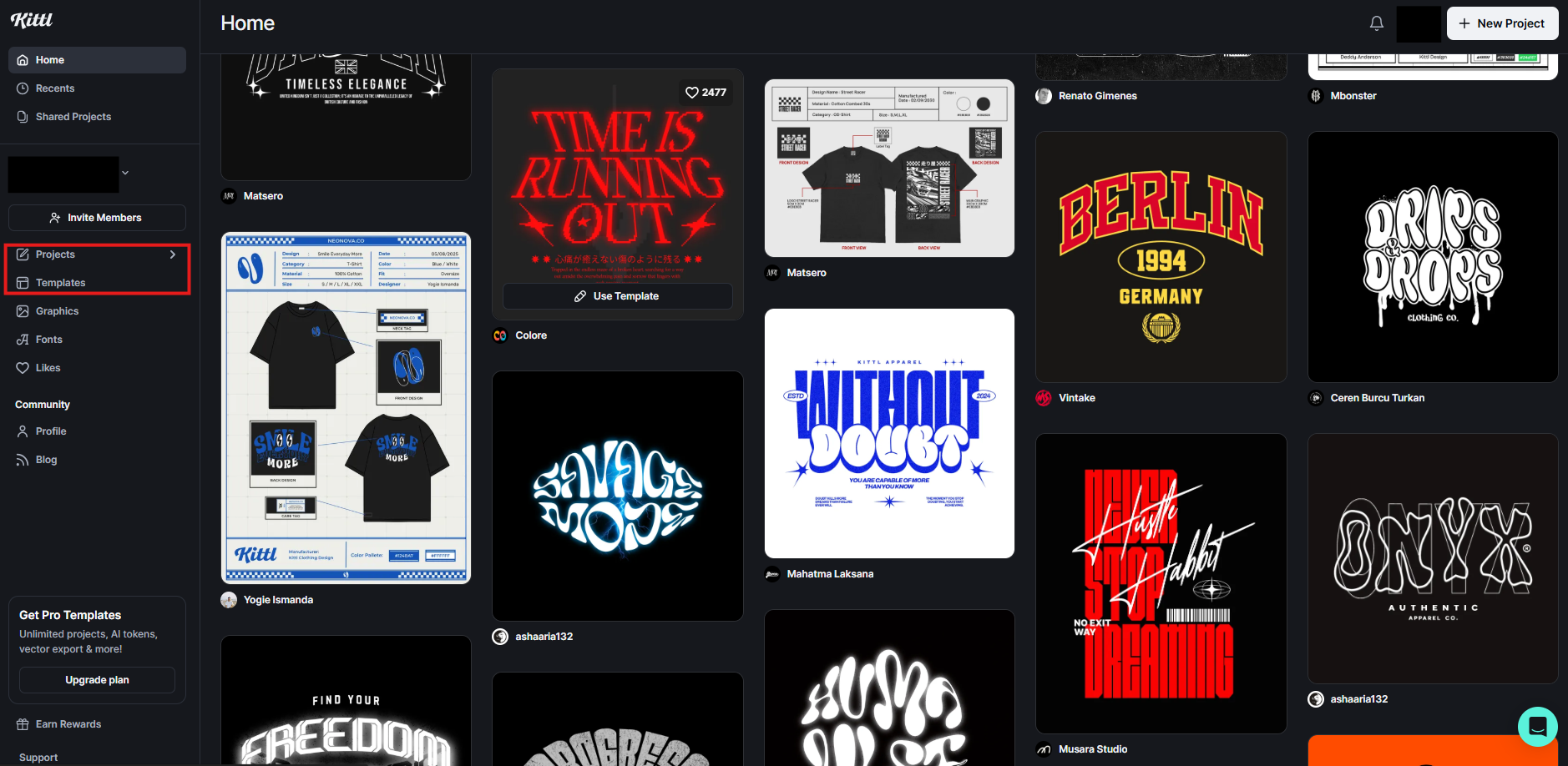Screen dimensions: 1568x766
Task: Click Invite Members button
Action: click(97, 218)
